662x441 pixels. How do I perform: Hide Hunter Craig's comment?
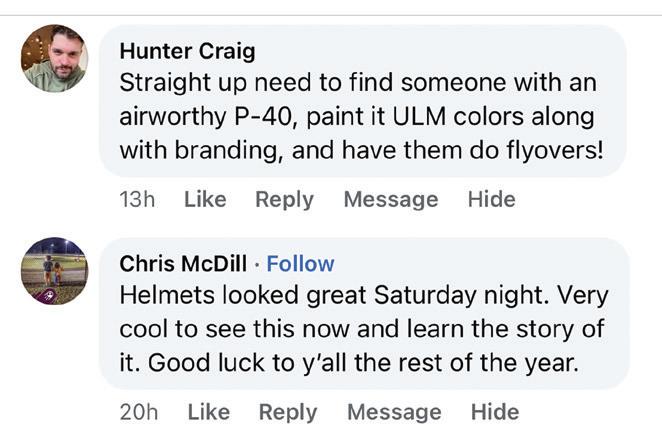(x=491, y=199)
